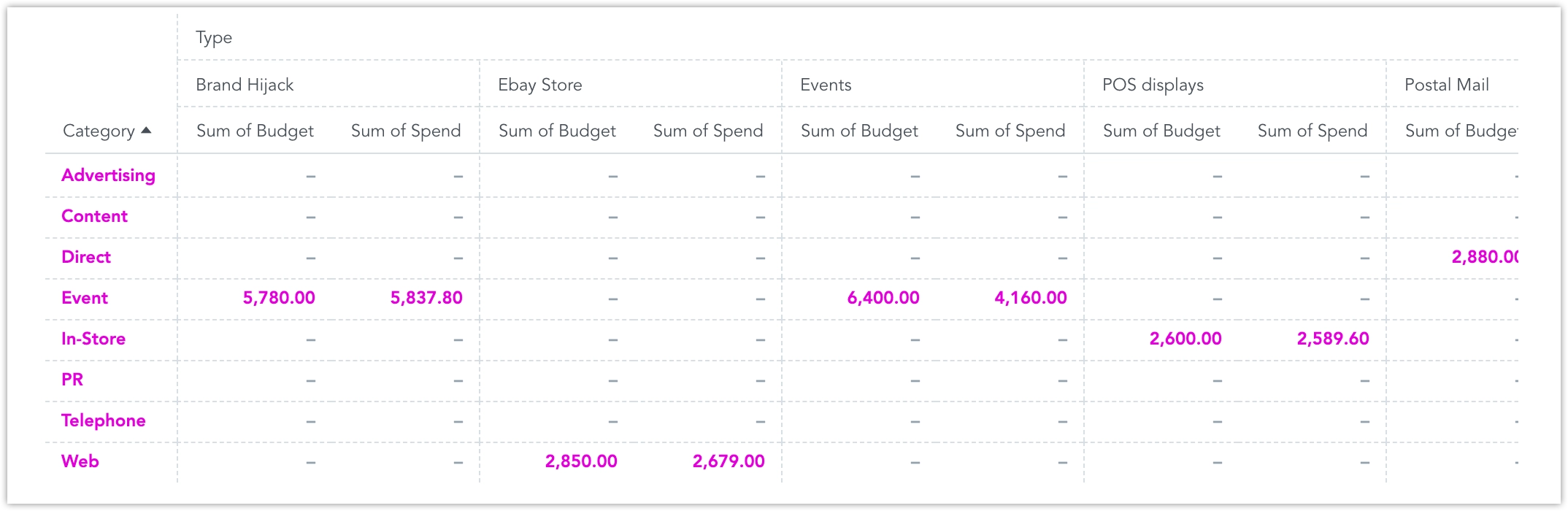Click the 2,850.00 Ebay Store budget value

581,461
